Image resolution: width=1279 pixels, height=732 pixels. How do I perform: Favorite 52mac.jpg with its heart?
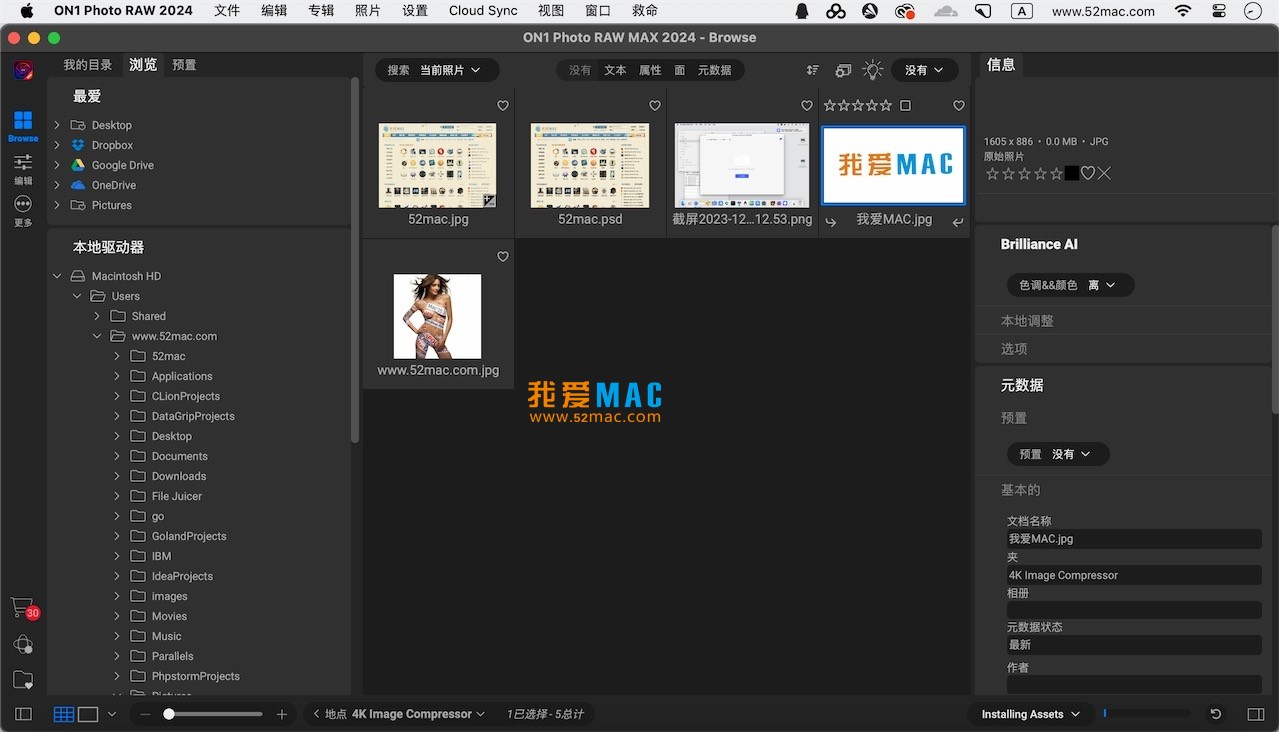pyautogui.click(x=503, y=106)
